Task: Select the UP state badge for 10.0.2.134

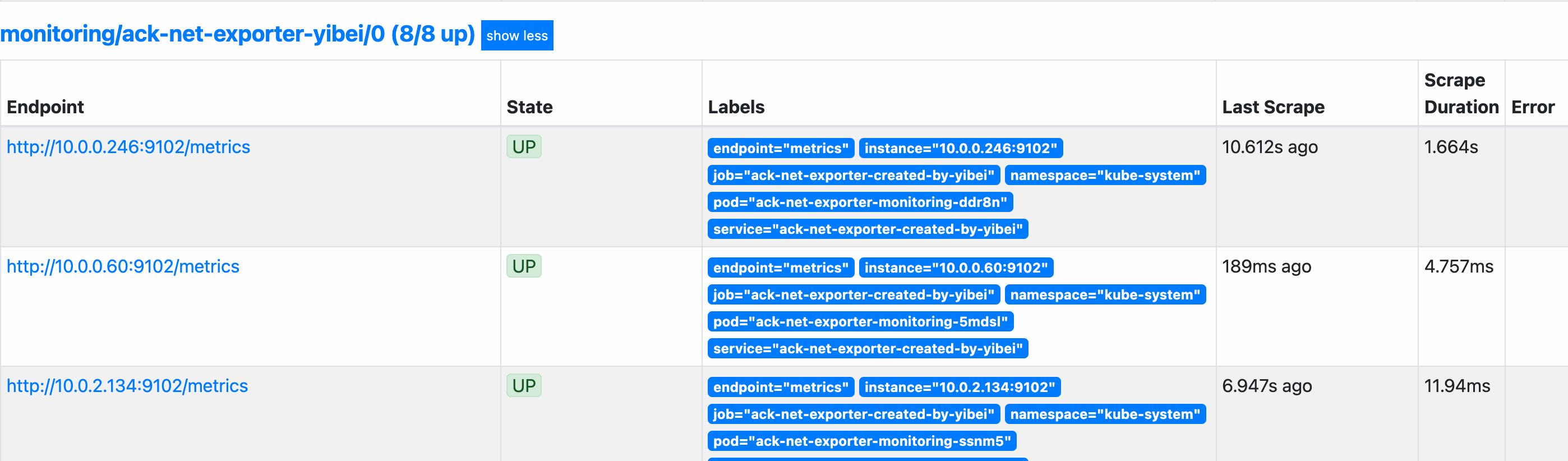Action: (x=523, y=385)
